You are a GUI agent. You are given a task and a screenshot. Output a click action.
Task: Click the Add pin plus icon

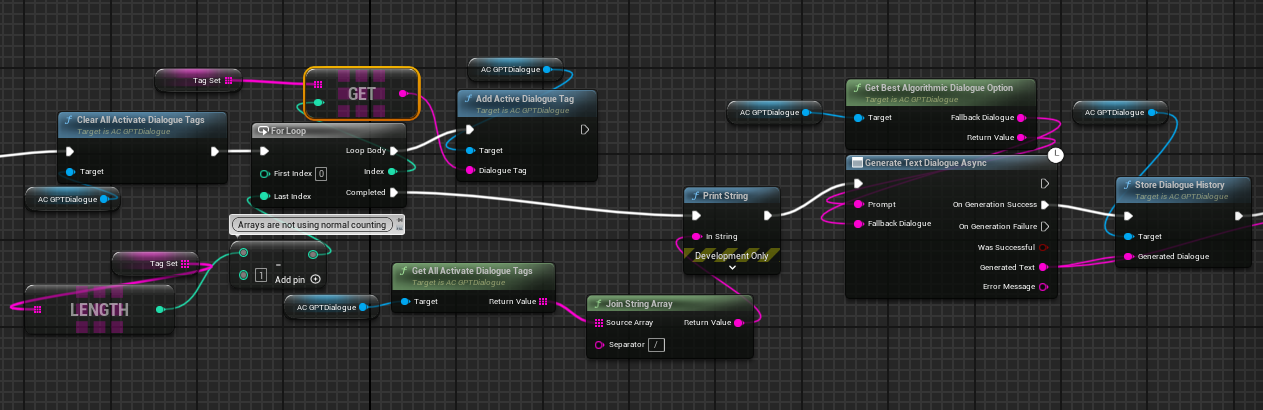pyautogui.click(x=316, y=279)
